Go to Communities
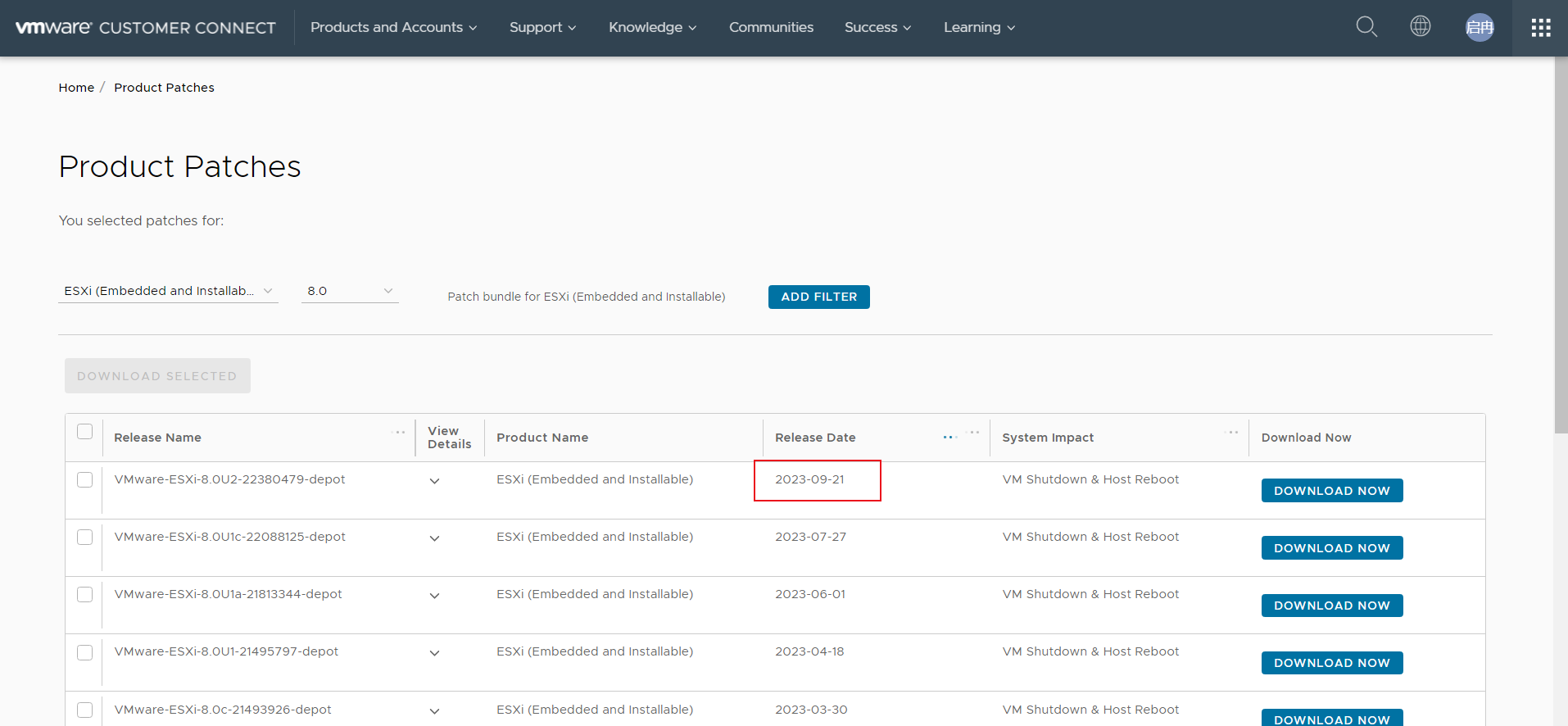 771,27
